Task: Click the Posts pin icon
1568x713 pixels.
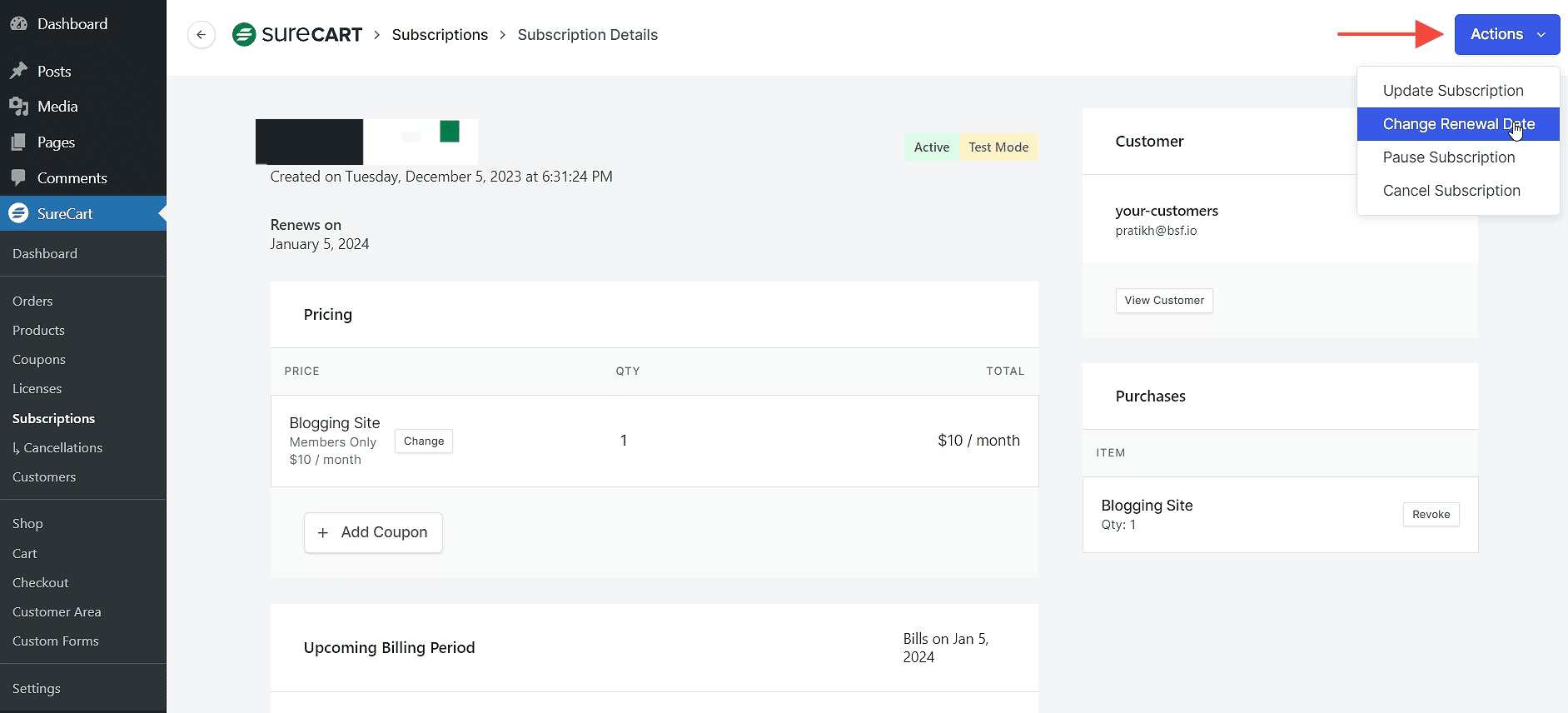Action: 18,72
